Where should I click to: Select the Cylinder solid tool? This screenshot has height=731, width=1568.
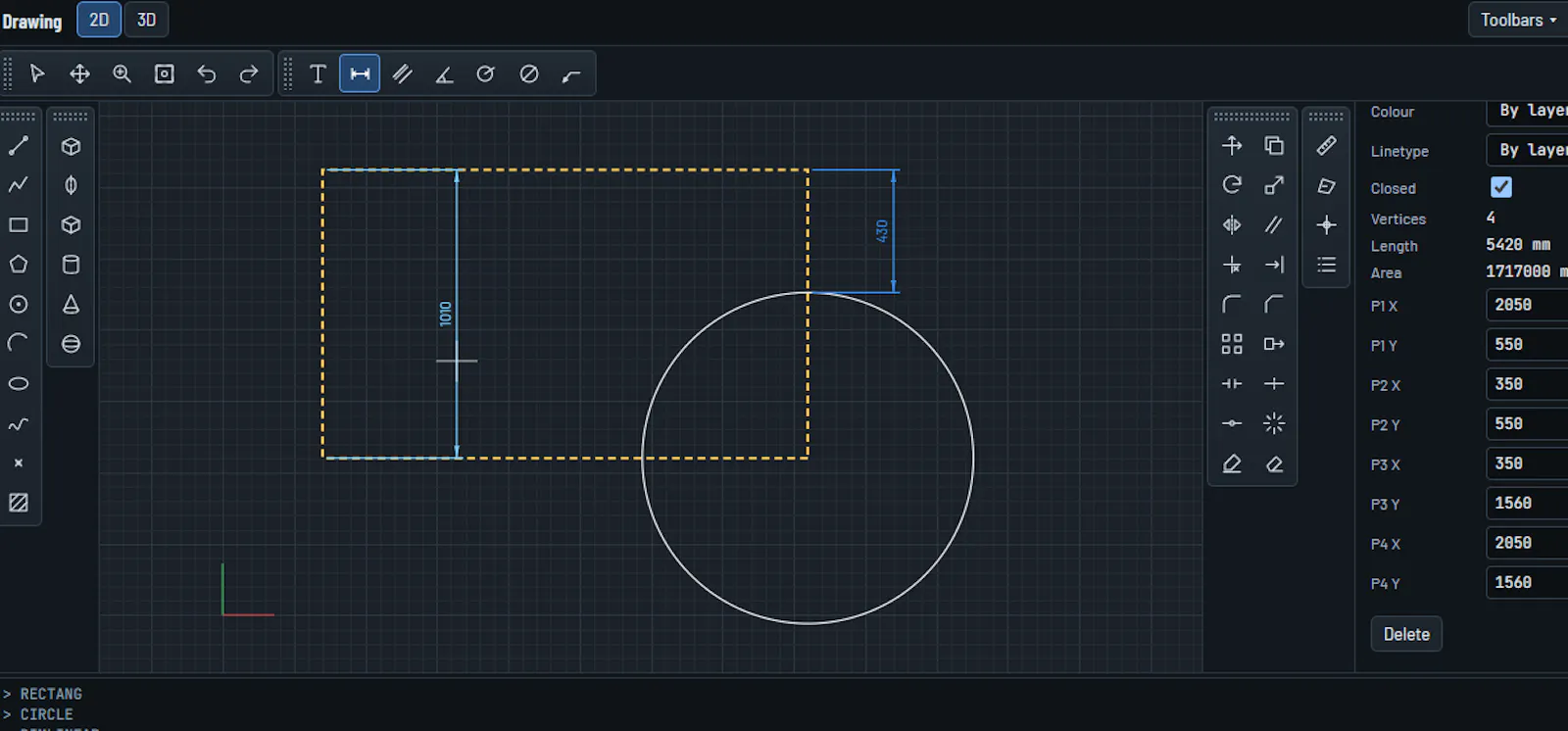point(71,265)
